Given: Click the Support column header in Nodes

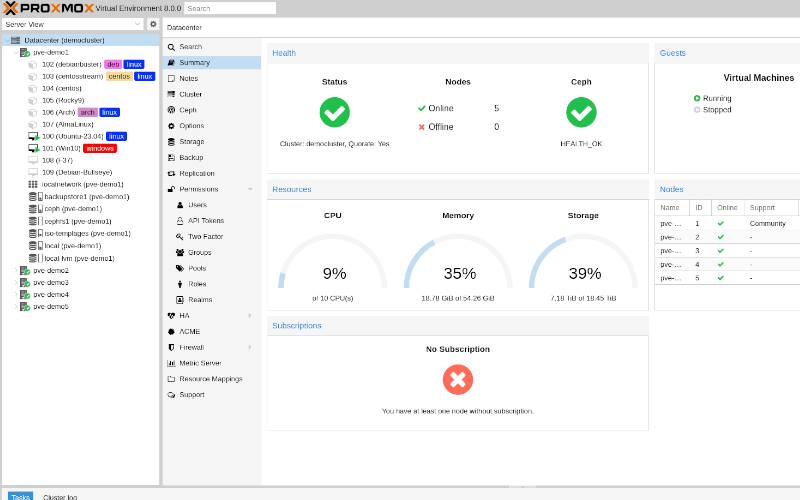Looking at the screenshot, I should point(771,208).
